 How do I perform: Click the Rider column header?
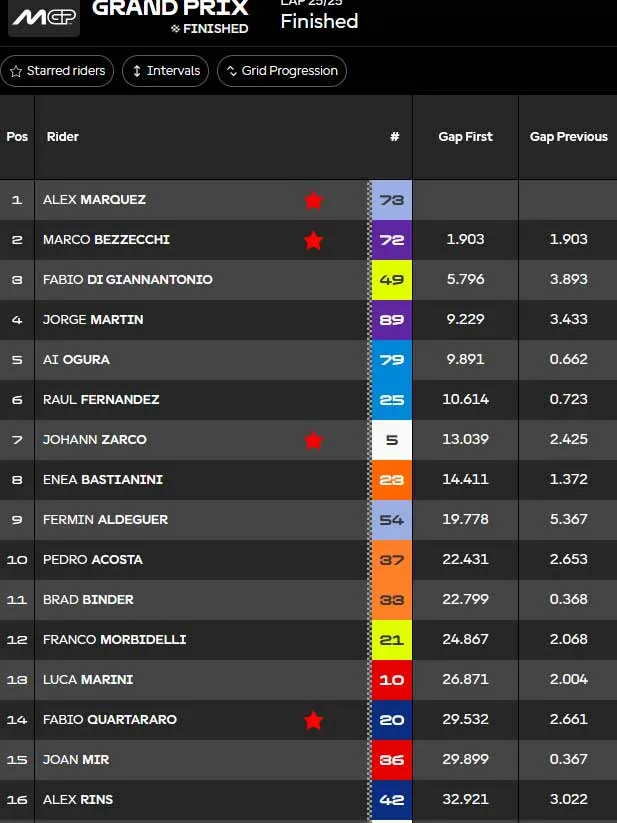(63, 137)
